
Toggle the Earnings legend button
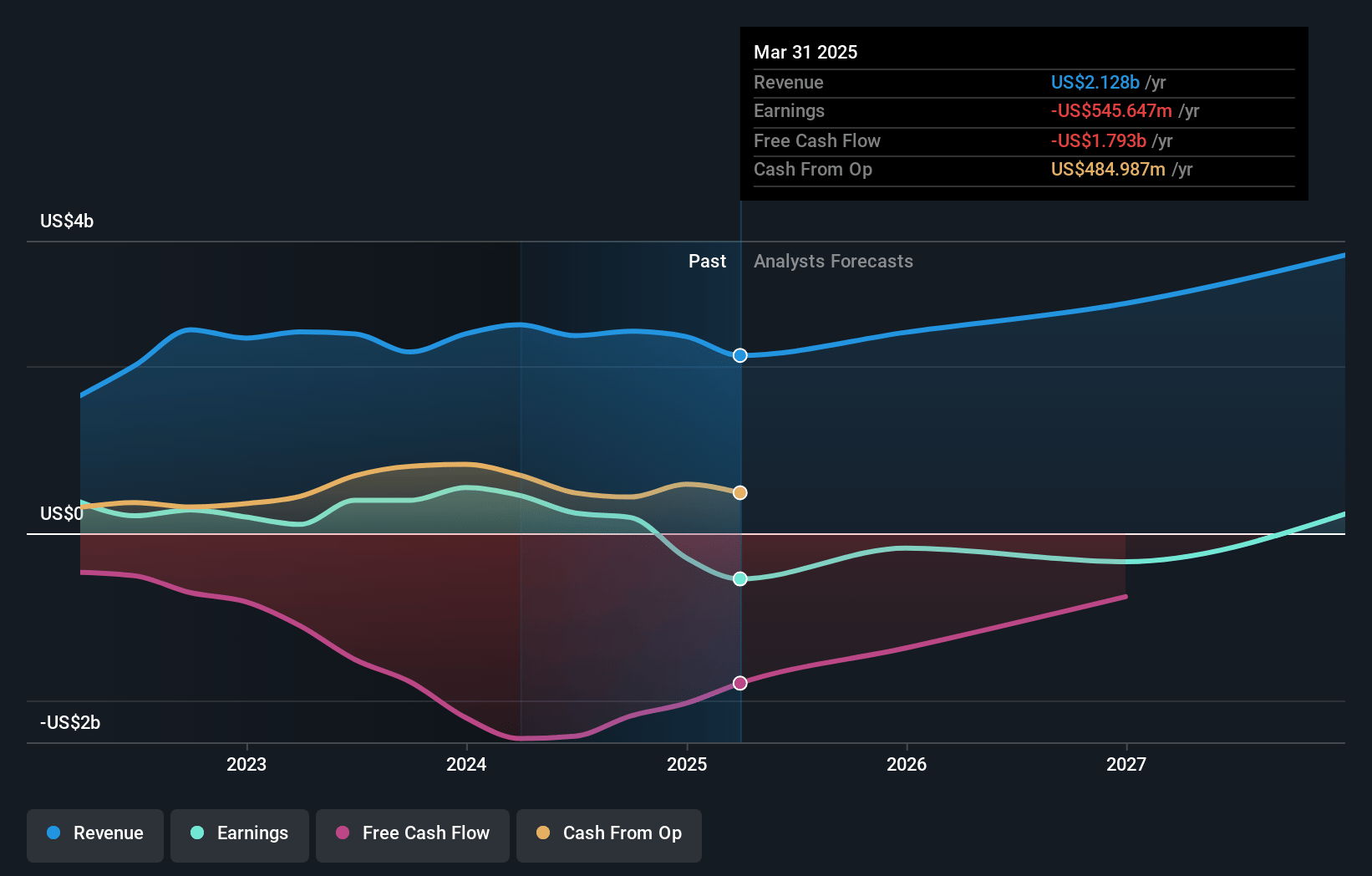point(240,835)
